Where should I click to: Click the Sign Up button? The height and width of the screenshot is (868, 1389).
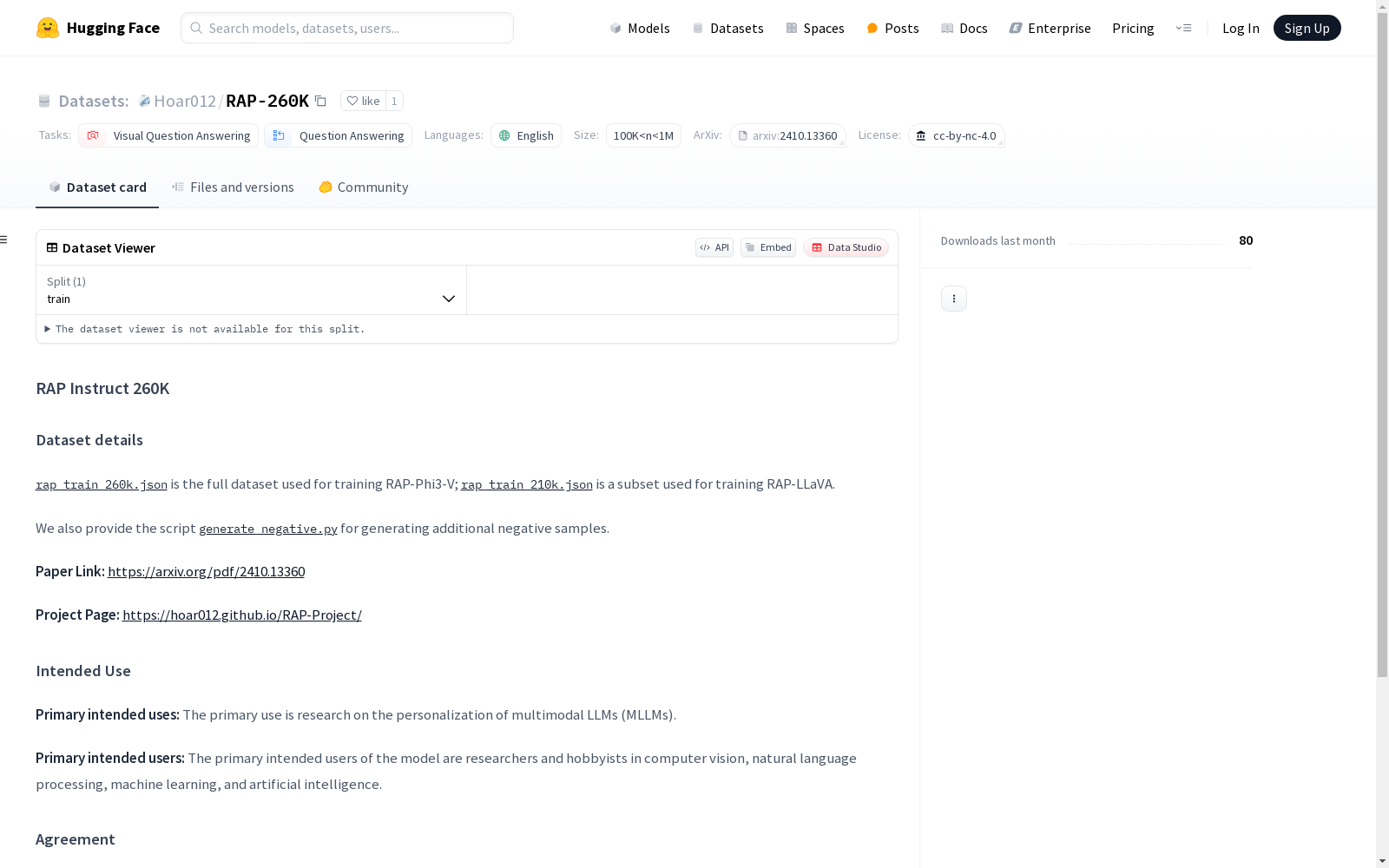pyautogui.click(x=1307, y=28)
